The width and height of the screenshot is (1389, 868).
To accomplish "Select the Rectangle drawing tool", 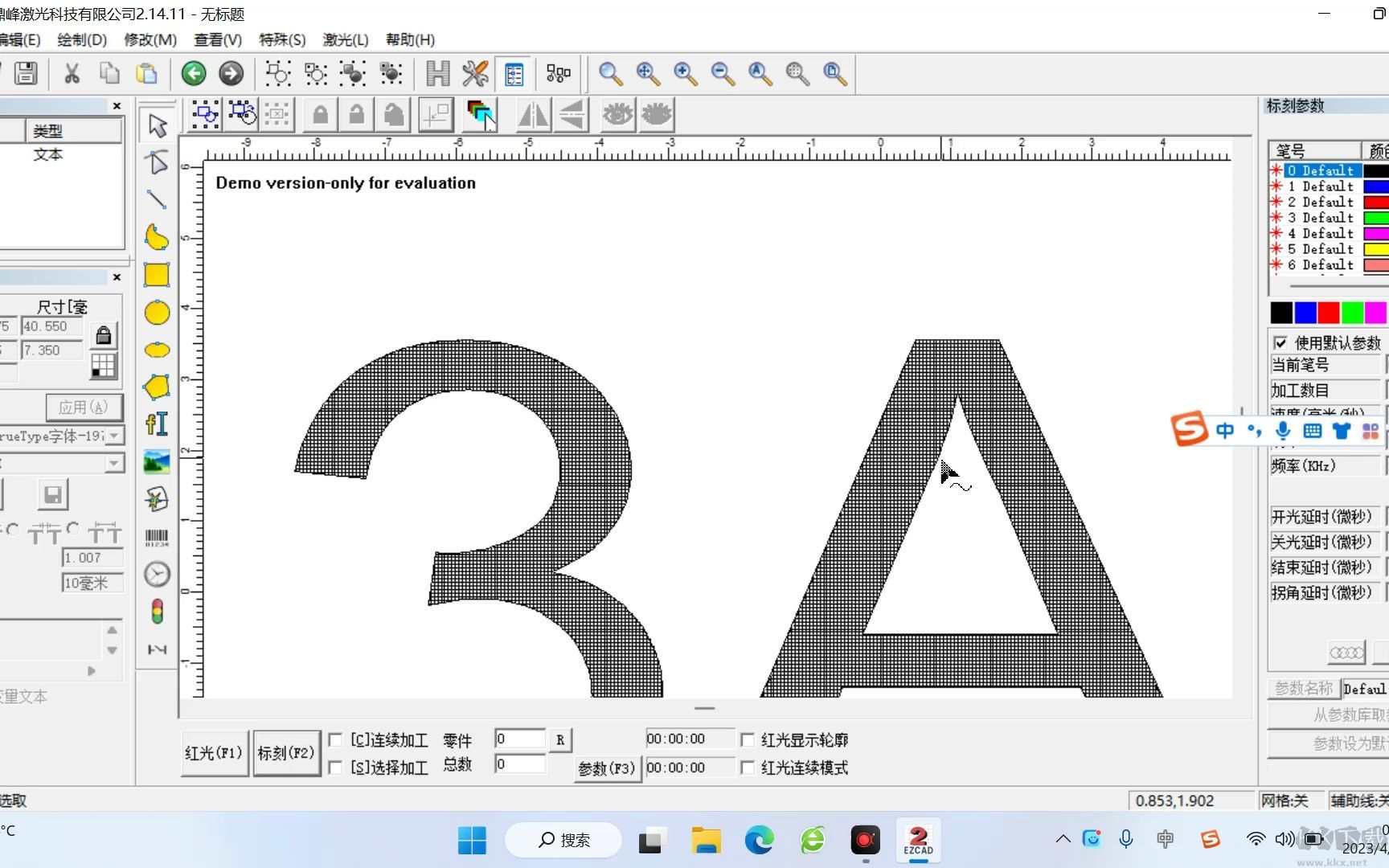I will 155,275.
